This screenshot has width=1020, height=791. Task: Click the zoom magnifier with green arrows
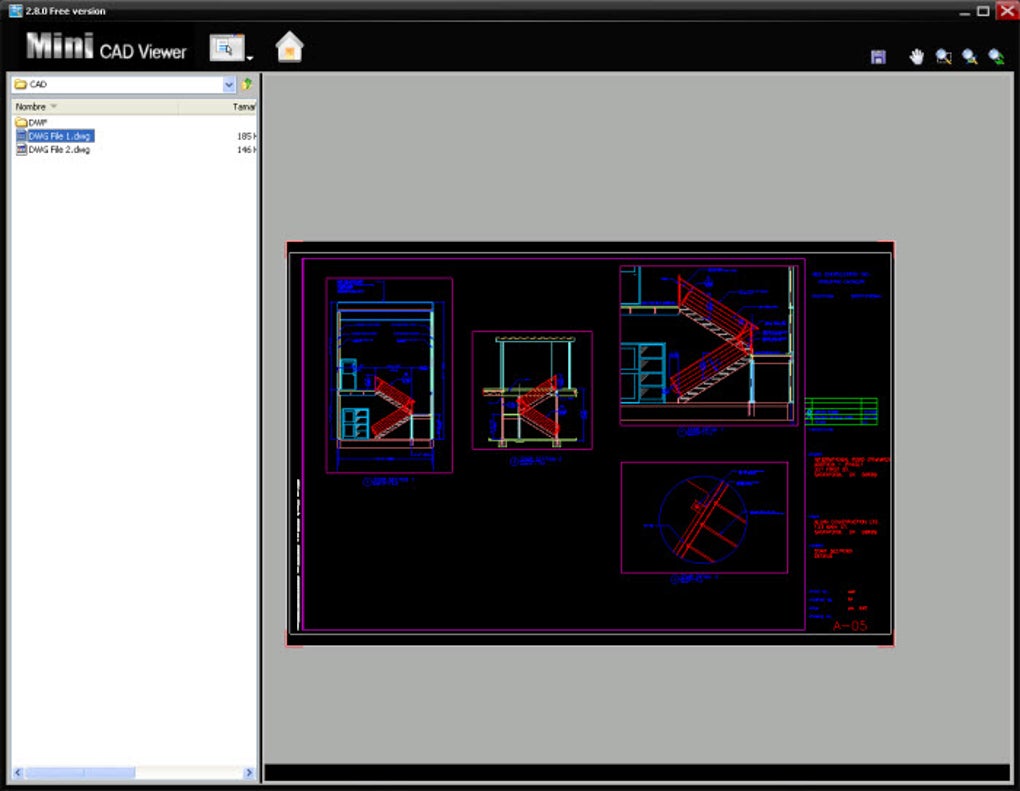997,57
